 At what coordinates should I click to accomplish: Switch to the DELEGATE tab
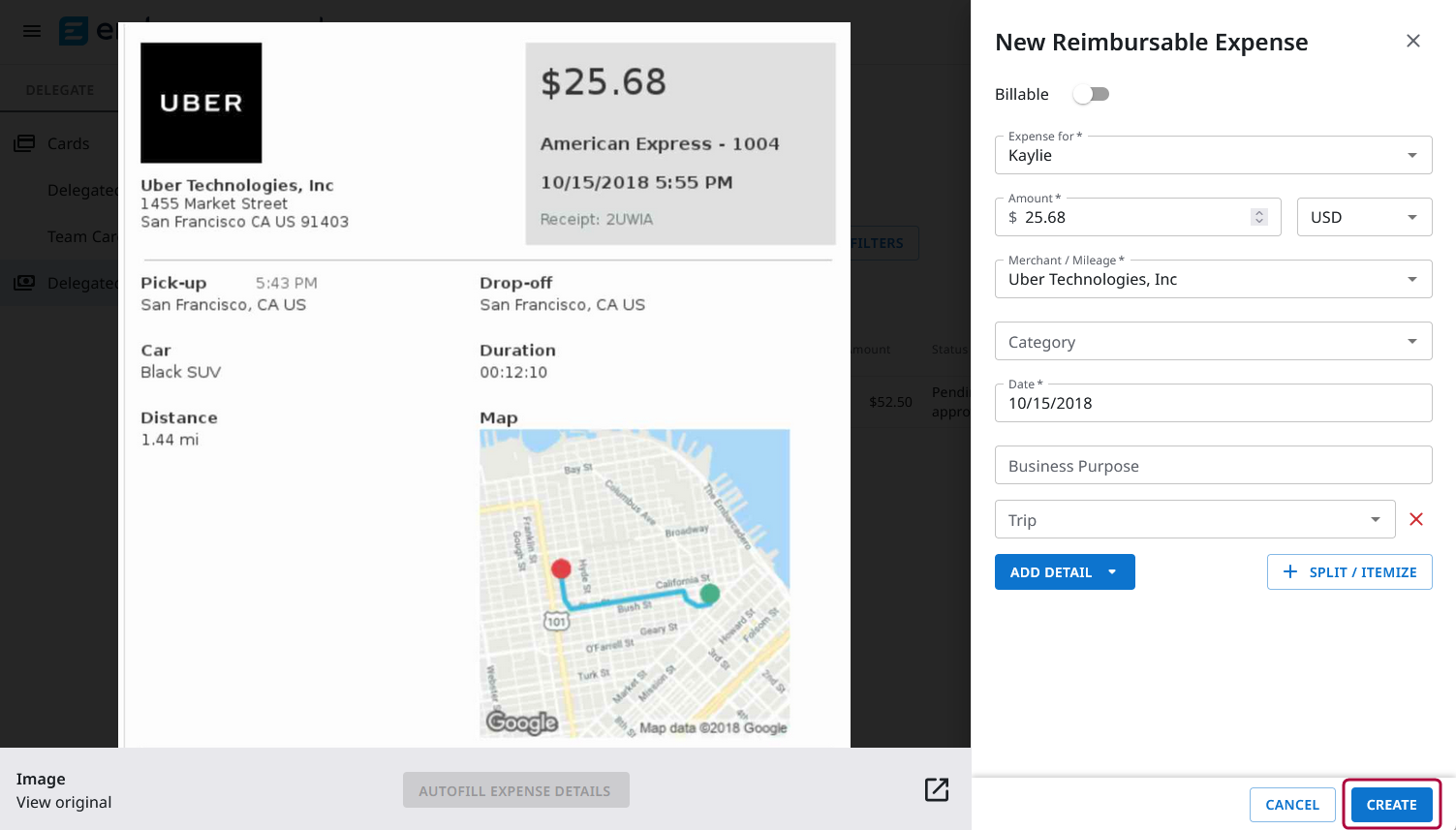(x=60, y=88)
